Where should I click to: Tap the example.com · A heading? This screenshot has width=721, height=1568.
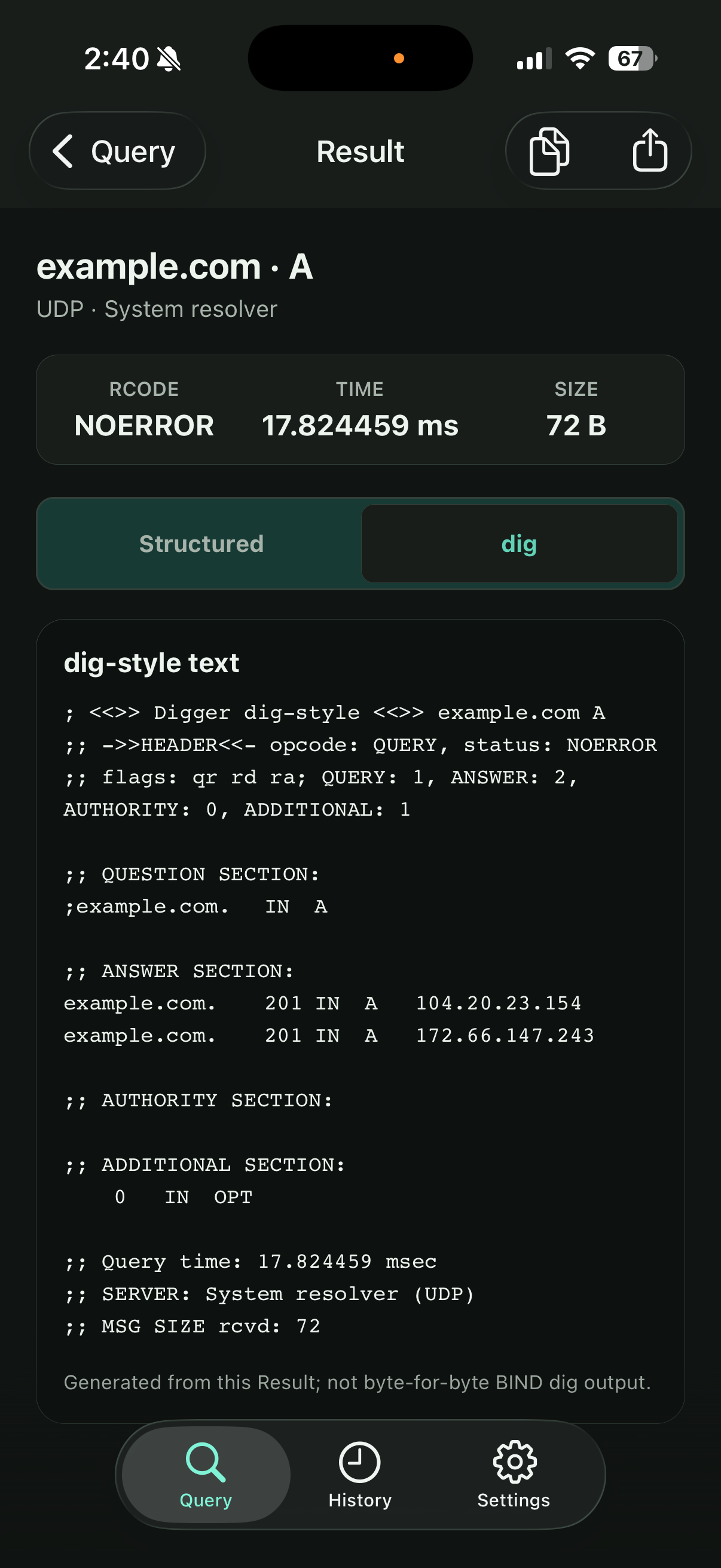[175, 267]
